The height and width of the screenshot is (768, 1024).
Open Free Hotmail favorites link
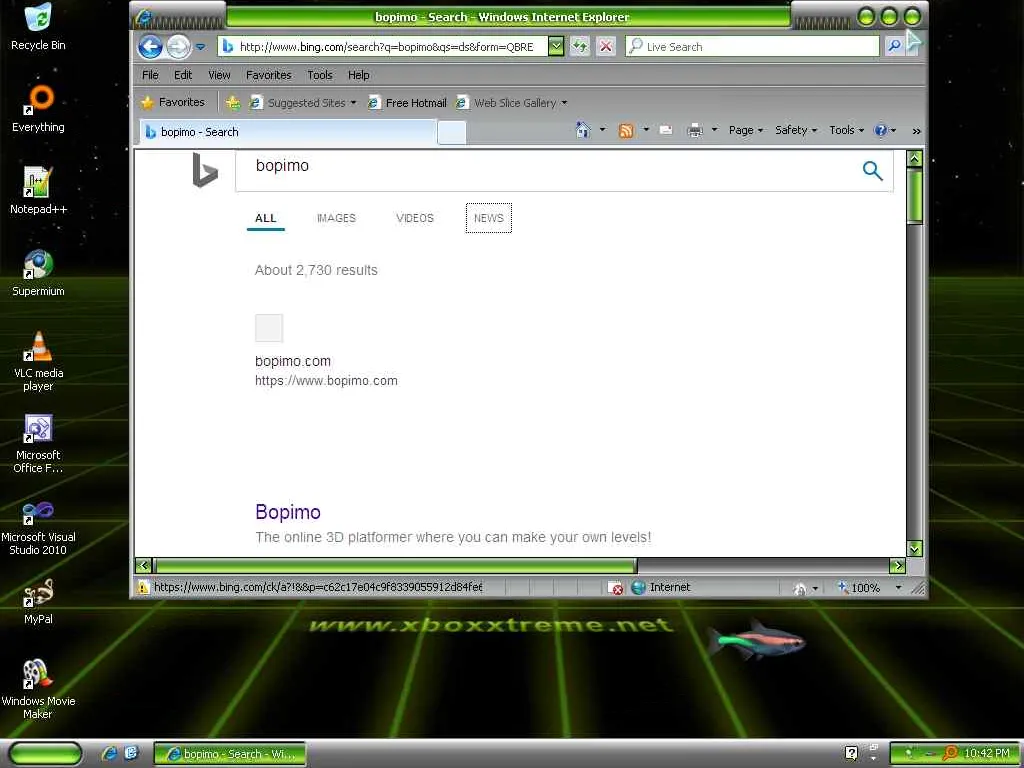coord(407,103)
